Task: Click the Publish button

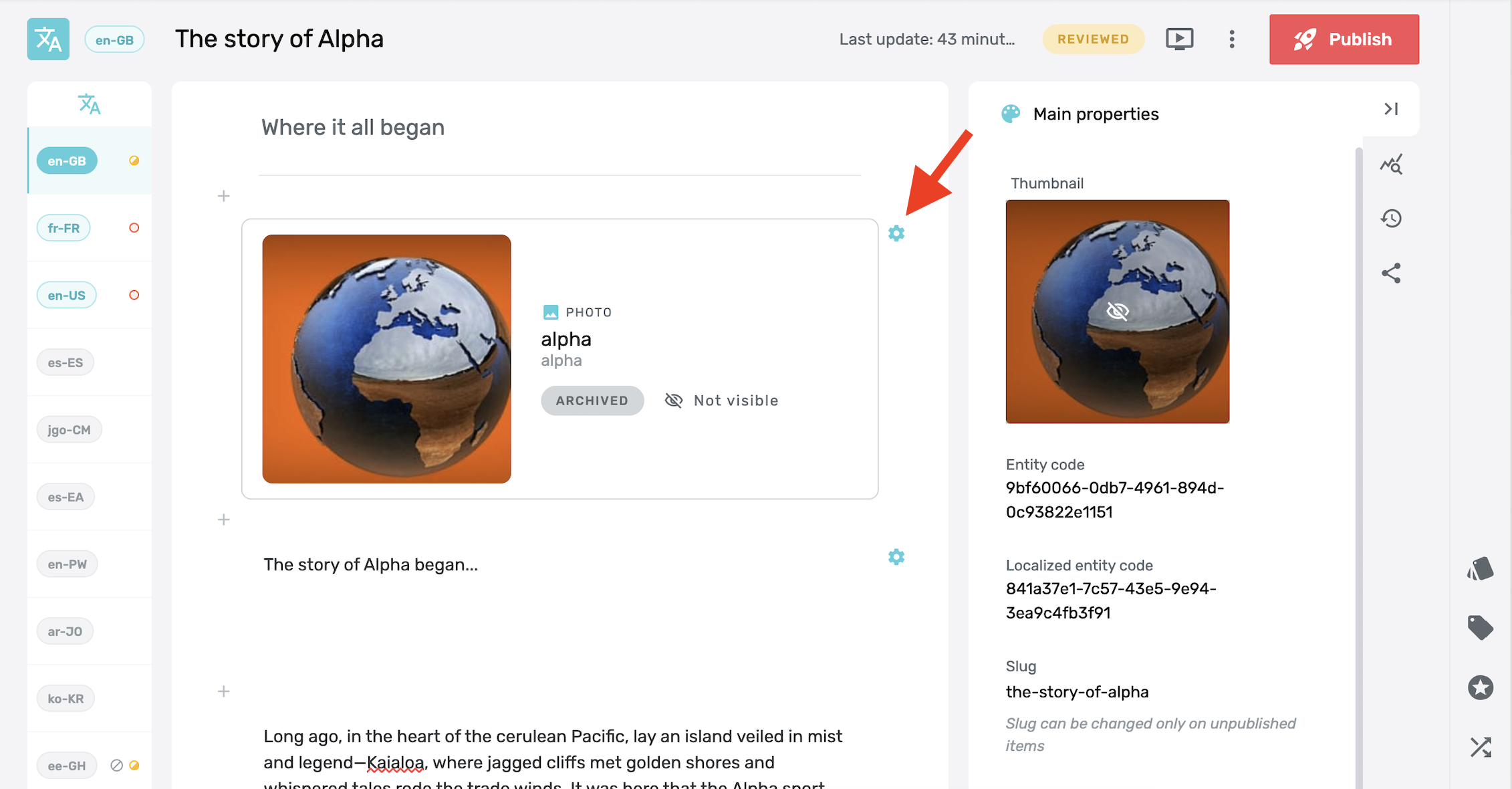Action: pyautogui.click(x=1344, y=39)
